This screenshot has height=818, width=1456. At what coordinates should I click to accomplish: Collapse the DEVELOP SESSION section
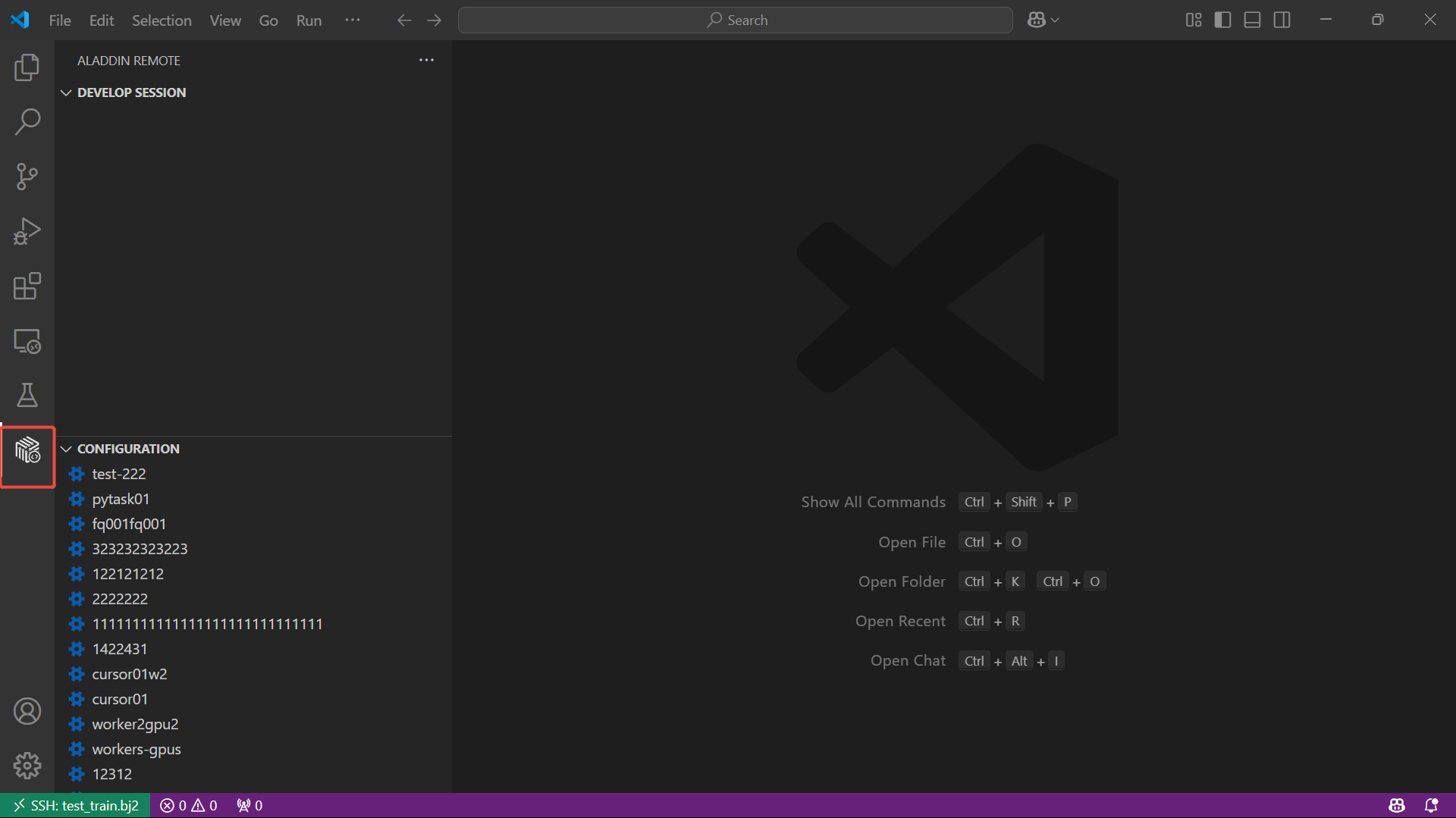coord(130,92)
